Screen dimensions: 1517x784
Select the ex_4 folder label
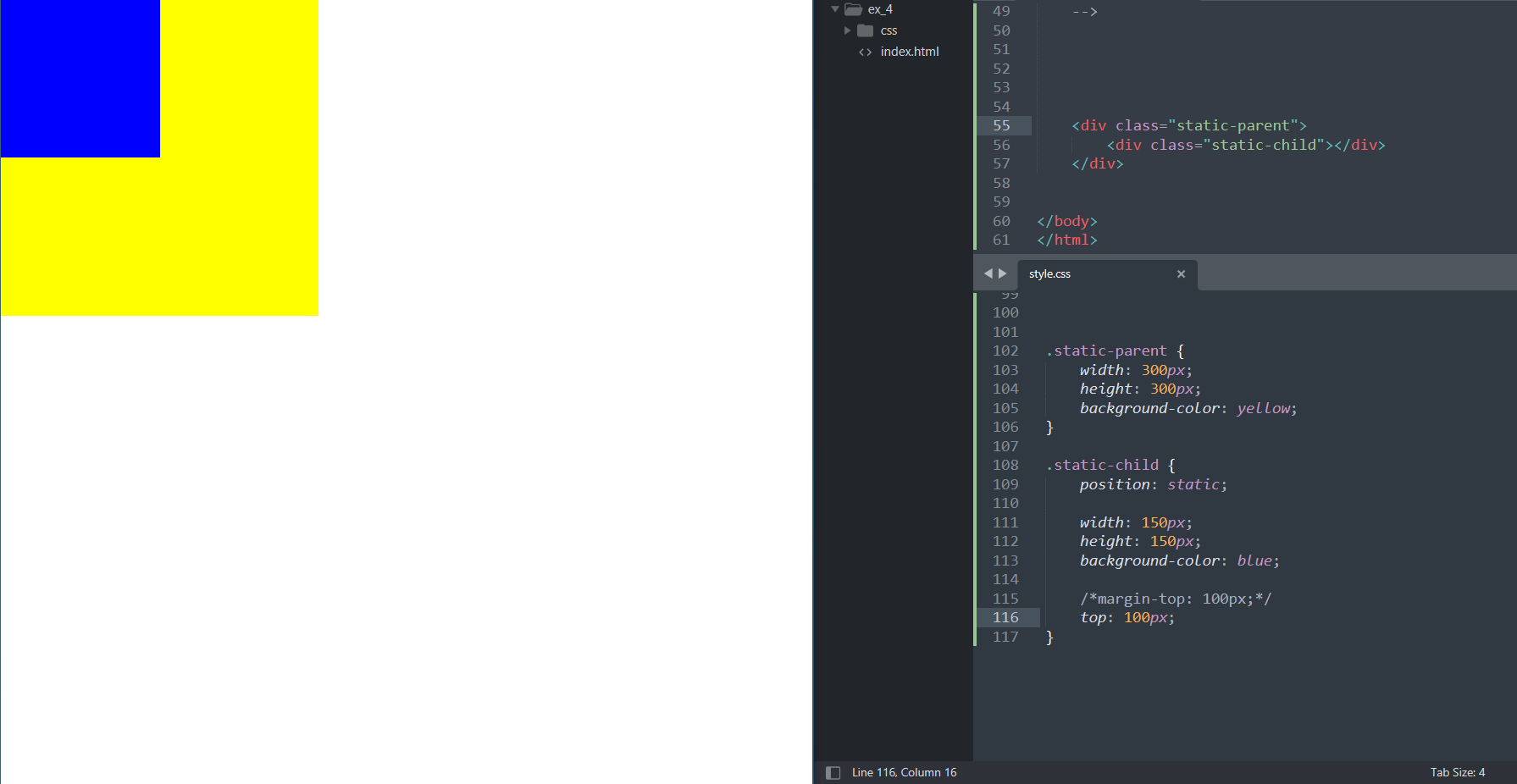click(x=880, y=9)
